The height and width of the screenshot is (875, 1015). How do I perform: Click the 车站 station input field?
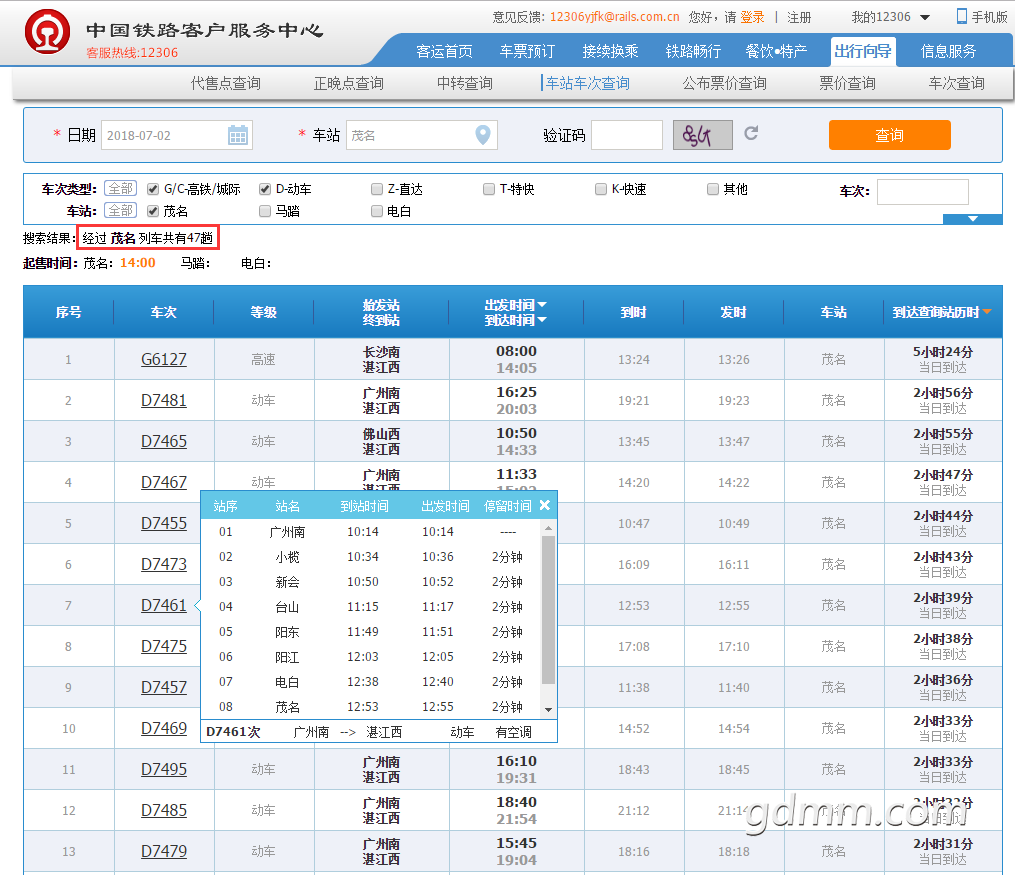[421, 135]
